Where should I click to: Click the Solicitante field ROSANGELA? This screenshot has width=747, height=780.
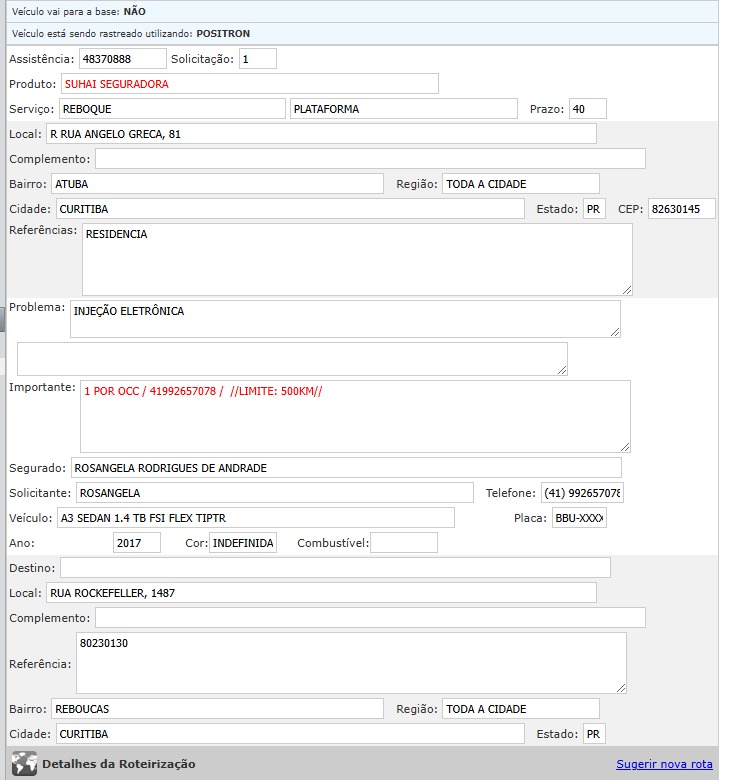pos(275,492)
